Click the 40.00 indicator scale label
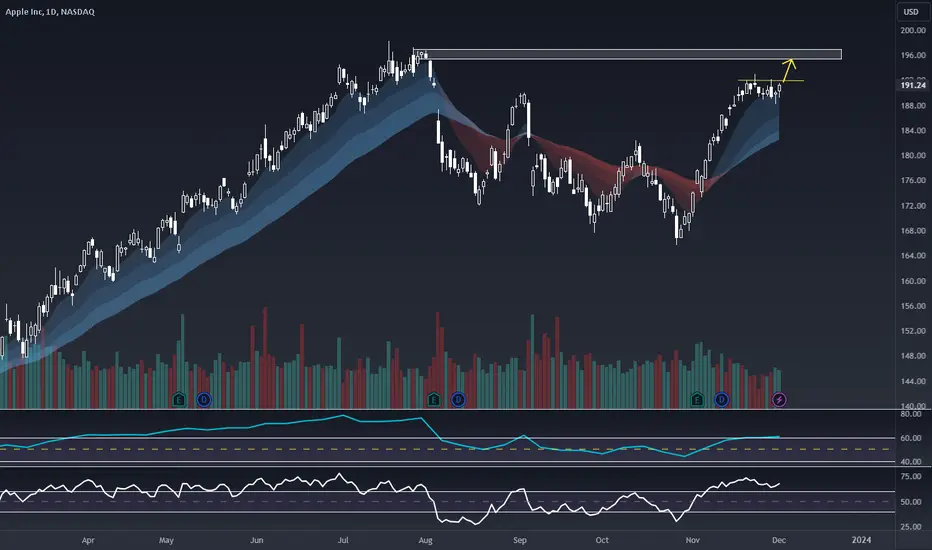The image size is (932, 550). click(911, 461)
